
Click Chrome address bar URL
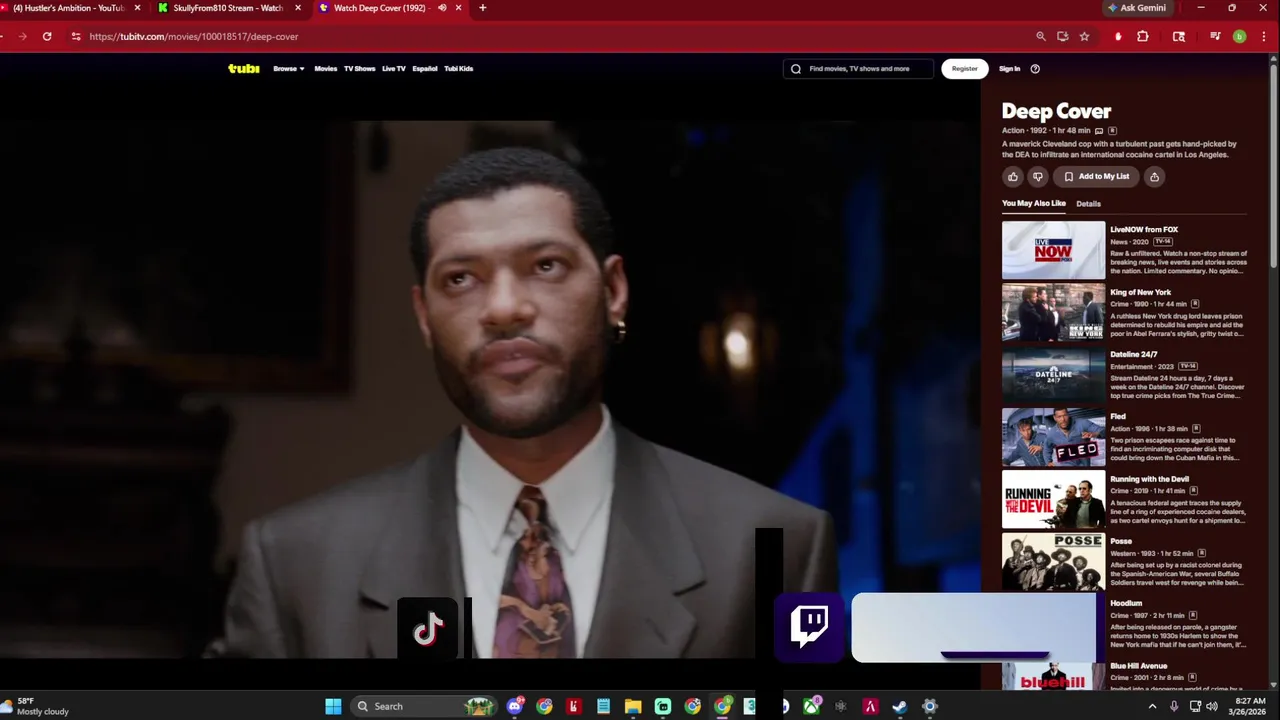click(x=194, y=36)
